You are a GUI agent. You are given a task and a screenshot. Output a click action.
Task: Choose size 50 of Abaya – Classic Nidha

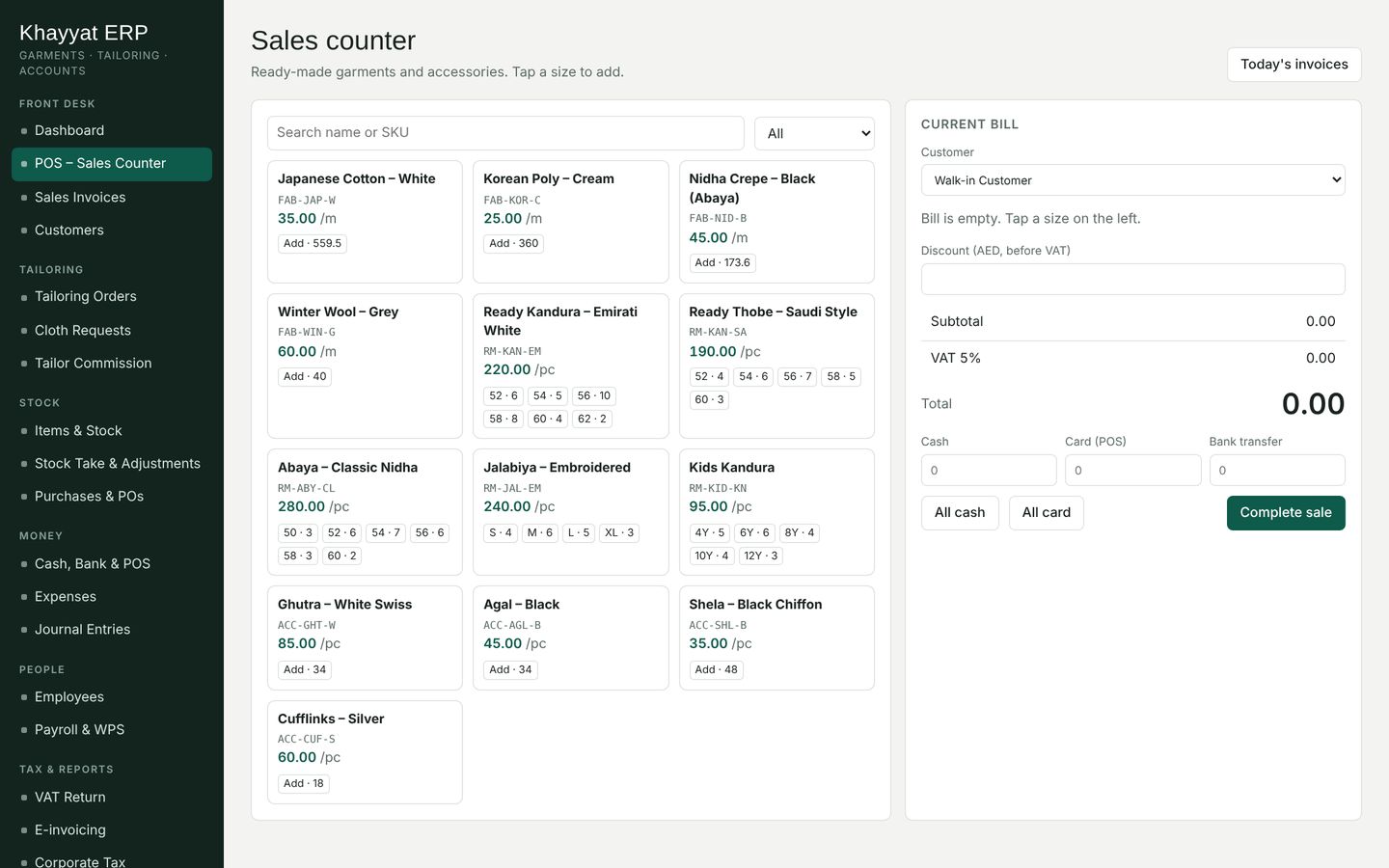point(298,533)
